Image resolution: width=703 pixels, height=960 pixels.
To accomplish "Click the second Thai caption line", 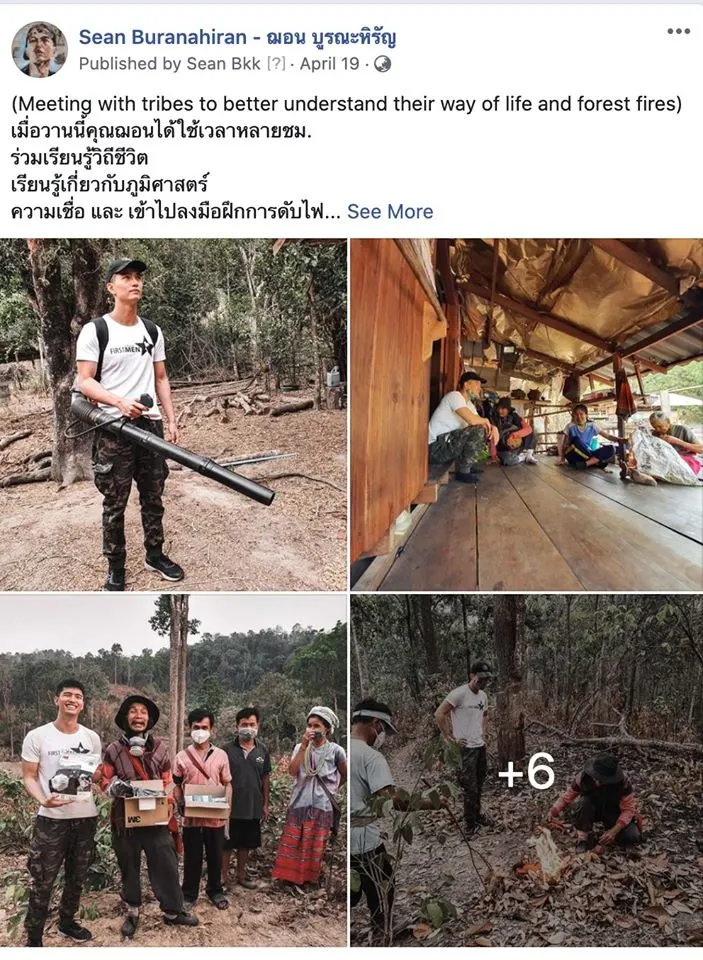I will click(x=80, y=159).
